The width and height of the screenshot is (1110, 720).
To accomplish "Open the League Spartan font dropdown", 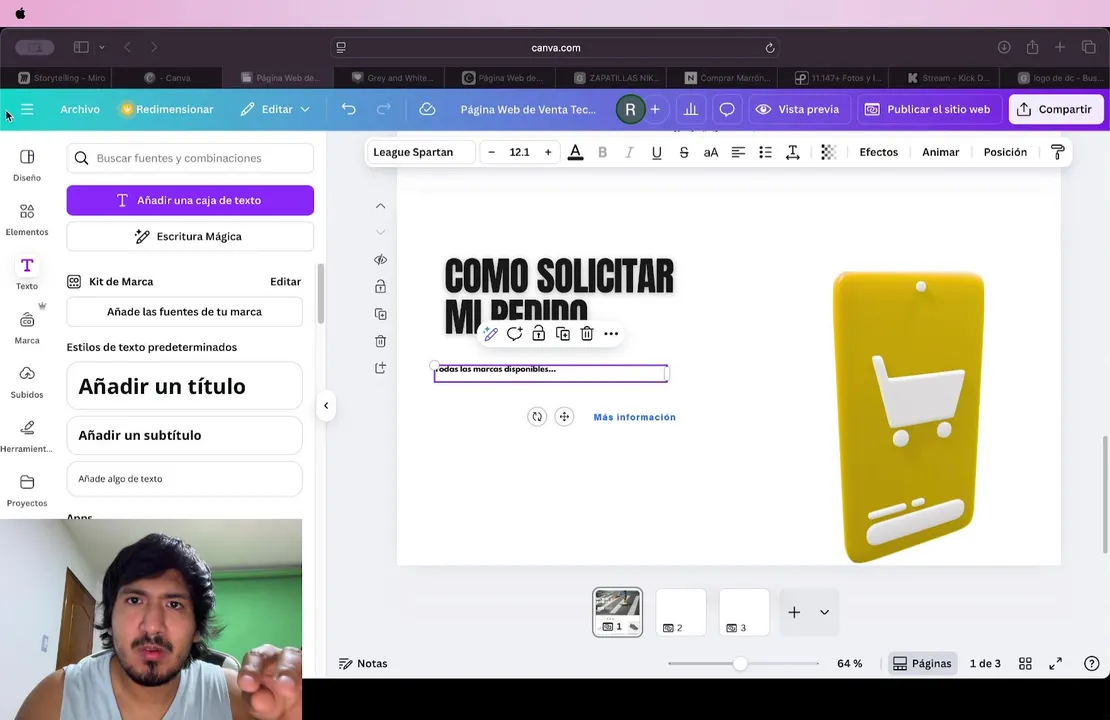I will click(x=420, y=152).
